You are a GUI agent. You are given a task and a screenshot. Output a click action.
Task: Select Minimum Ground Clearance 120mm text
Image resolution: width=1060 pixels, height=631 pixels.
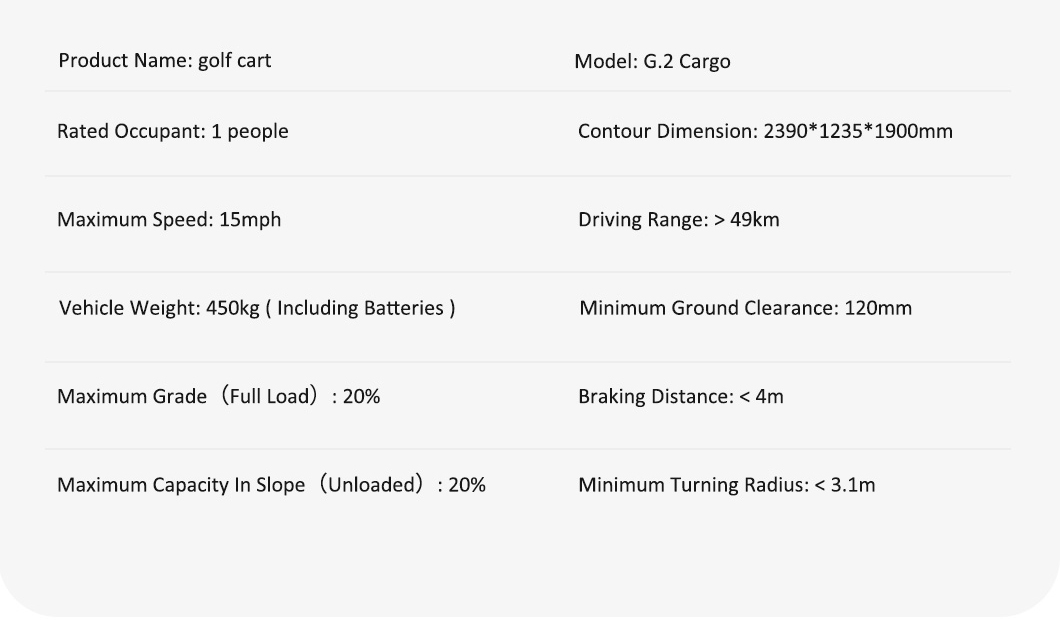click(746, 308)
